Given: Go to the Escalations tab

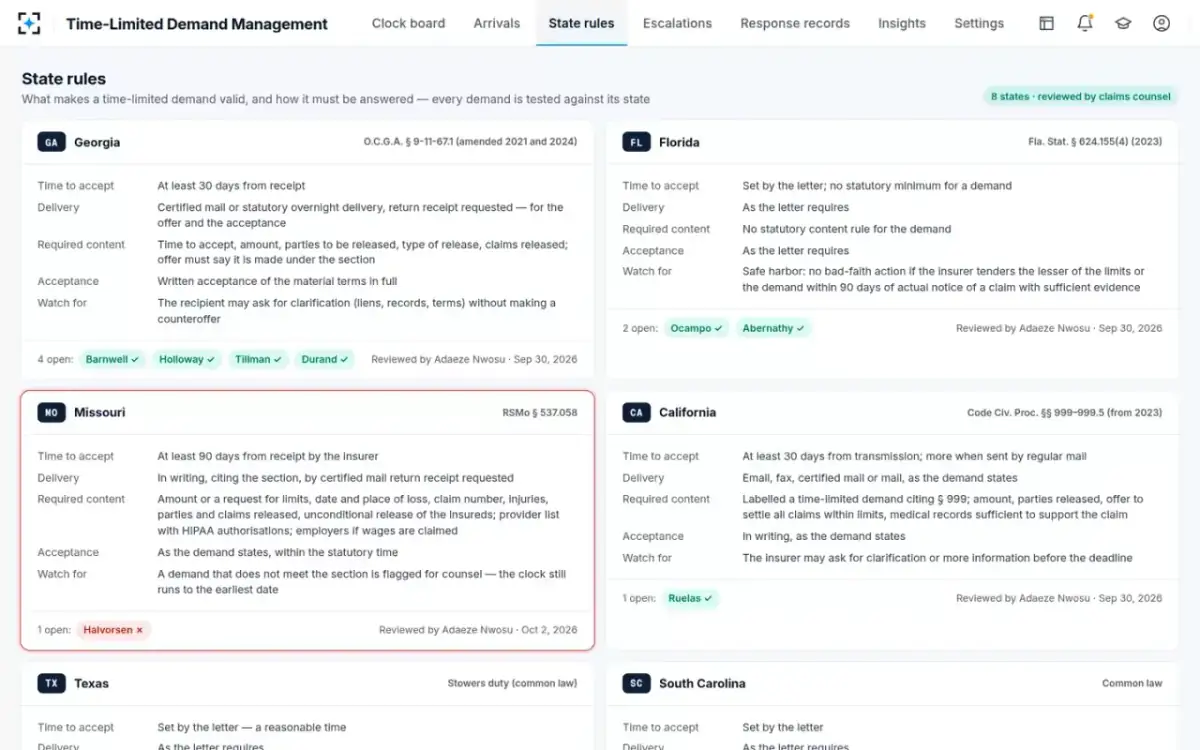Looking at the screenshot, I should tap(677, 23).
